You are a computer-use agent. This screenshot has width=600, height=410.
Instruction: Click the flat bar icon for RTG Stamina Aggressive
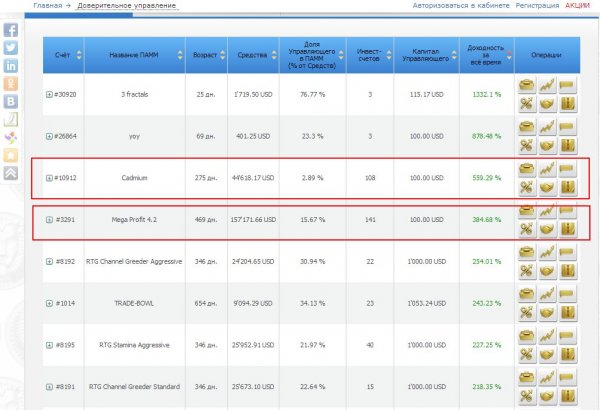[x=568, y=335]
